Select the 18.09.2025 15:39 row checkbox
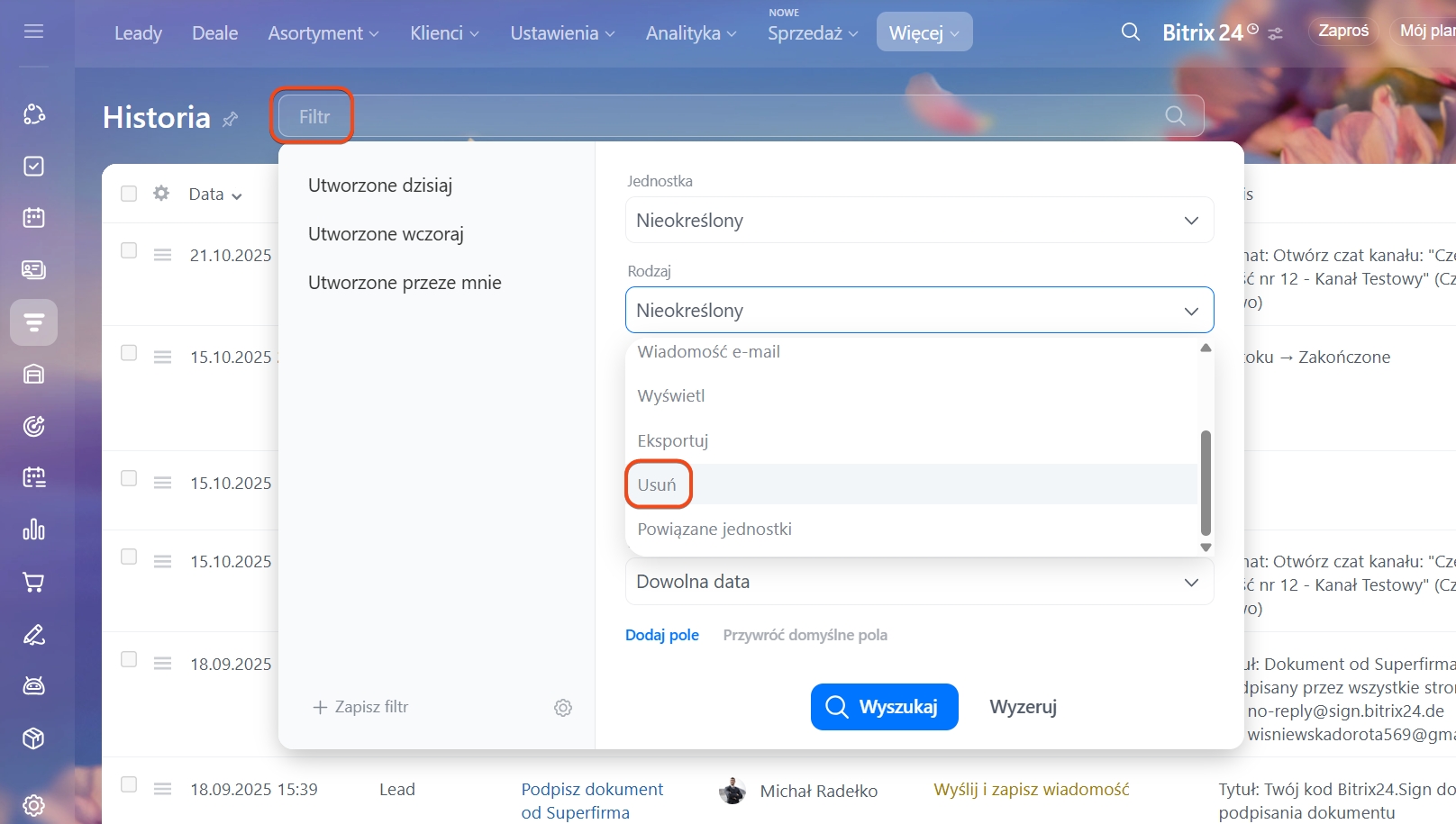This screenshot has height=824, width=1456. point(129,785)
